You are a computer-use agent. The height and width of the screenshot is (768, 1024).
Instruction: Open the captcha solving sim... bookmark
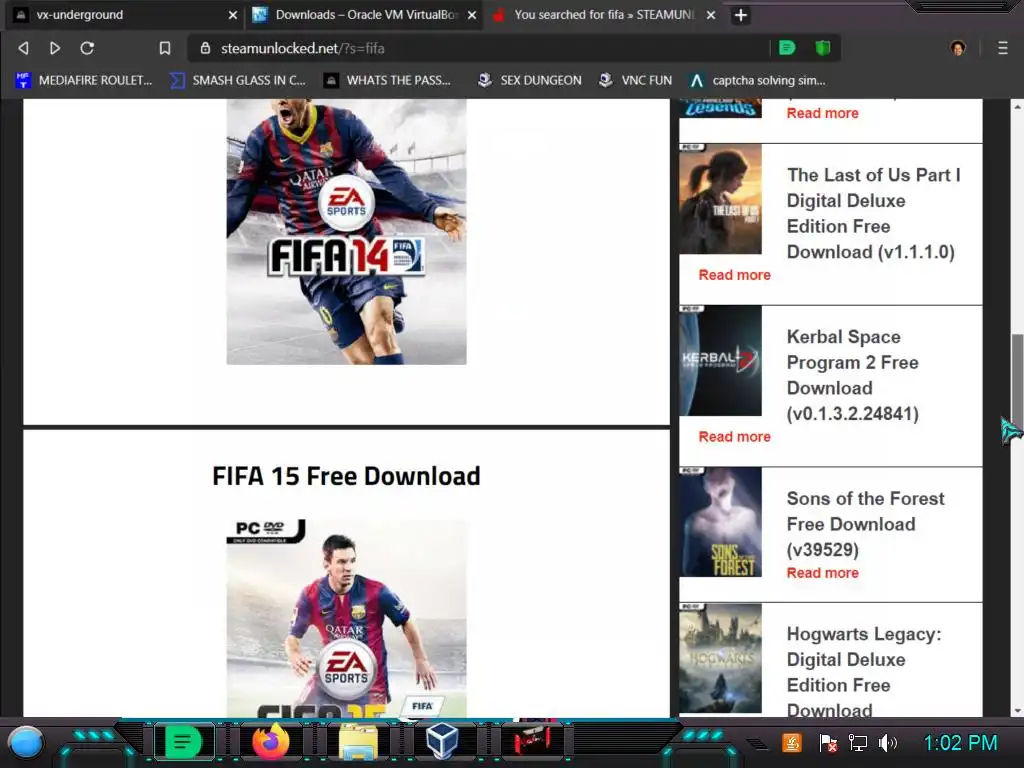pyautogui.click(x=758, y=80)
